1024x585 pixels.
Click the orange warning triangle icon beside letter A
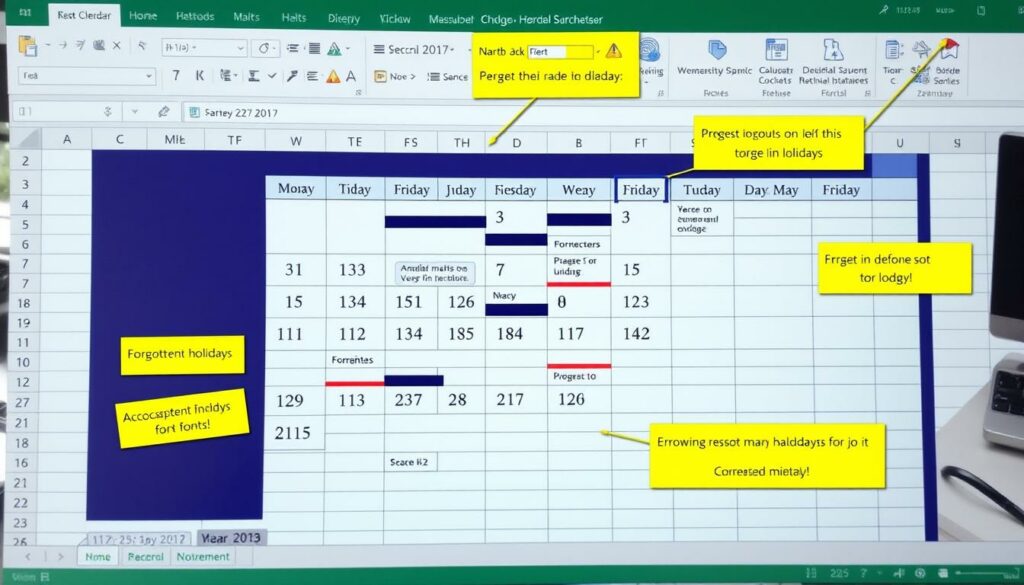[x=333, y=76]
